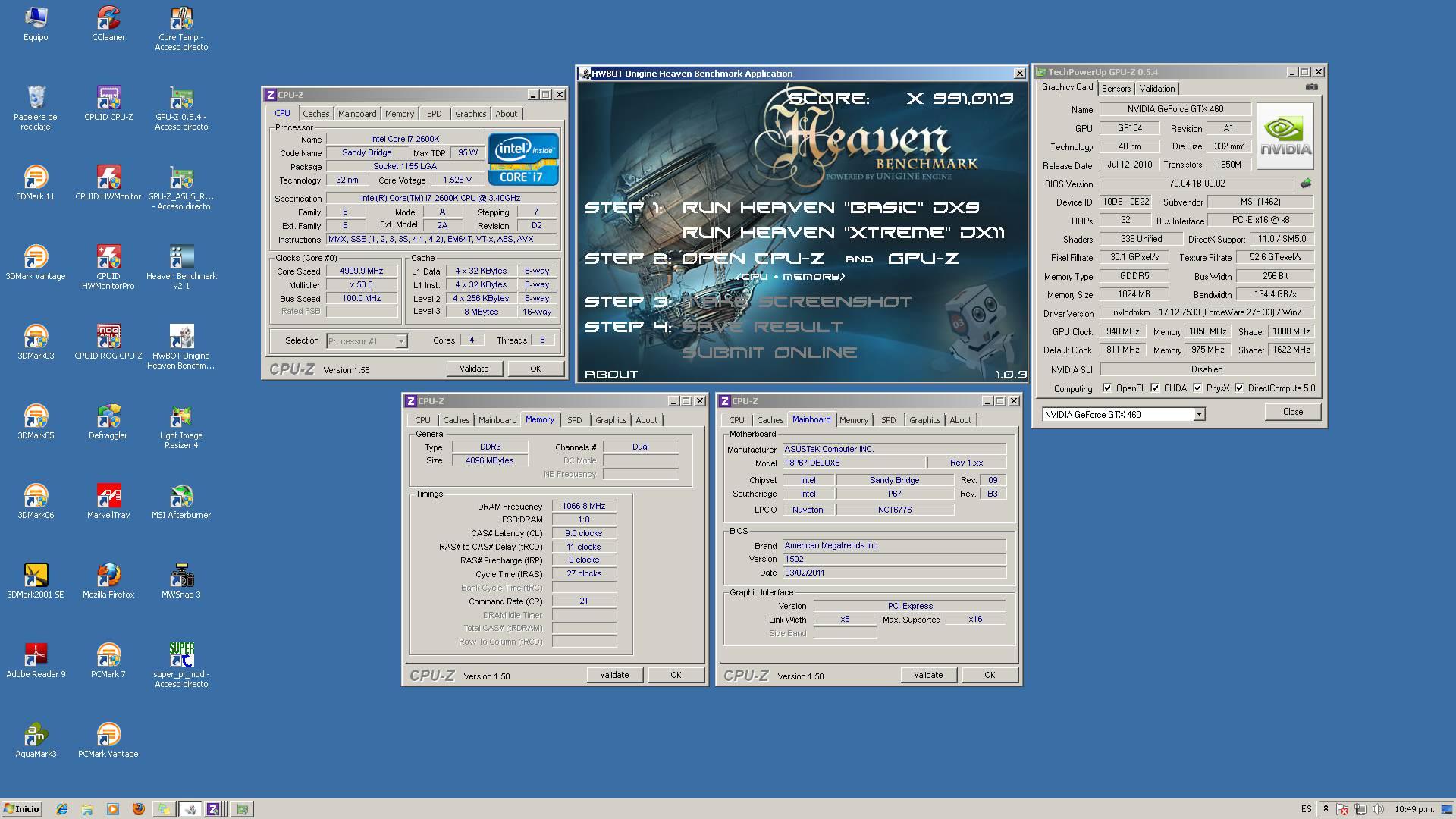Click Validate in CPU-Z Mainboard window
The image size is (1456, 819).
(928, 675)
